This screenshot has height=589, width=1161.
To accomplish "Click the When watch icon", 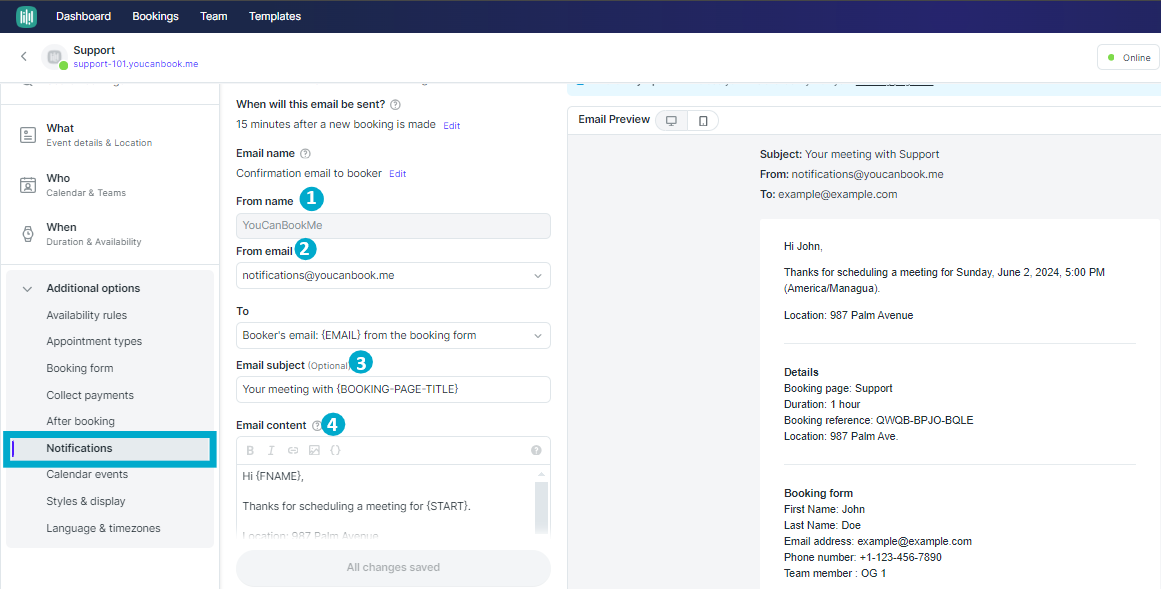I will (28, 234).
